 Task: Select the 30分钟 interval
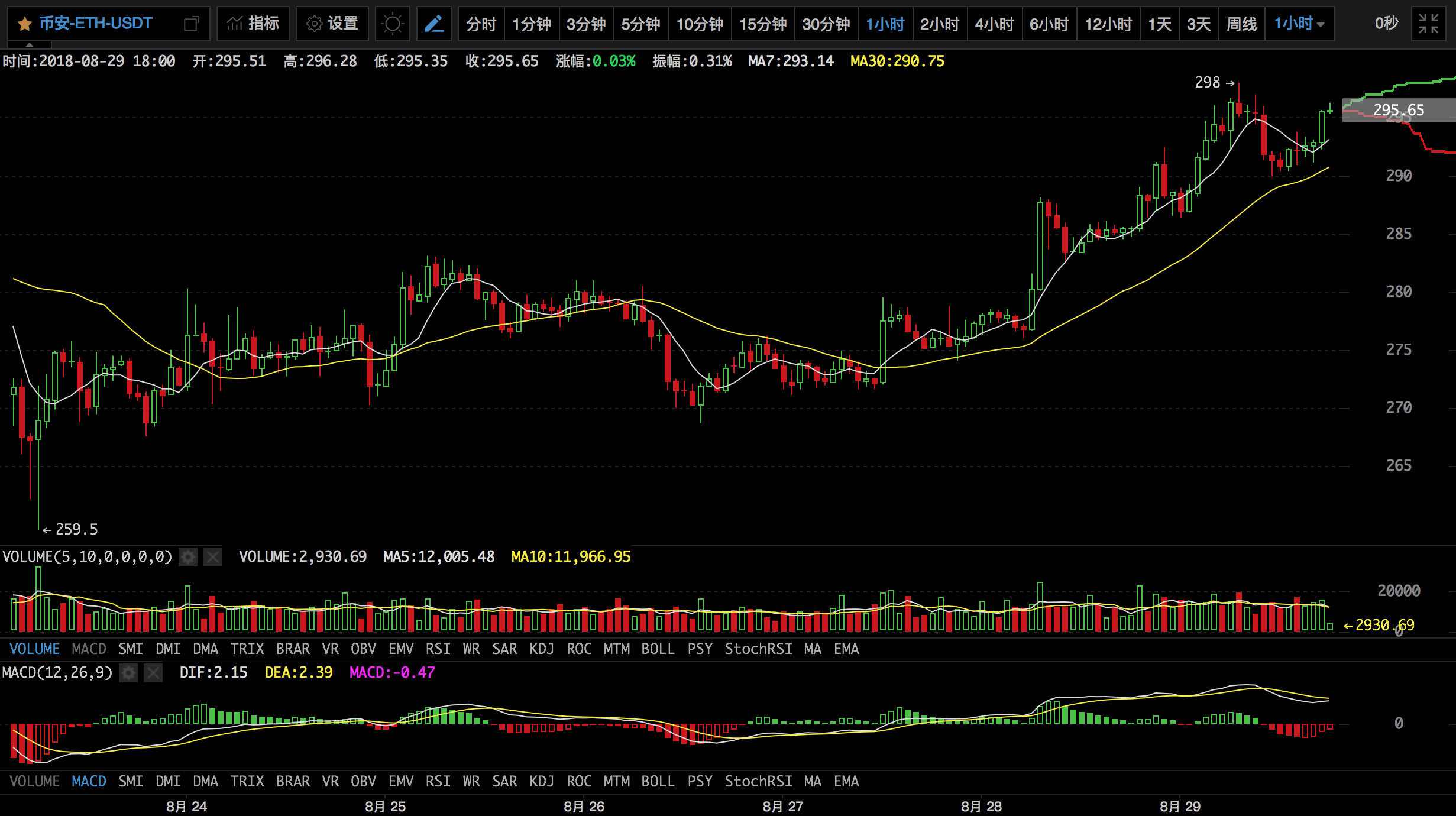tap(826, 24)
